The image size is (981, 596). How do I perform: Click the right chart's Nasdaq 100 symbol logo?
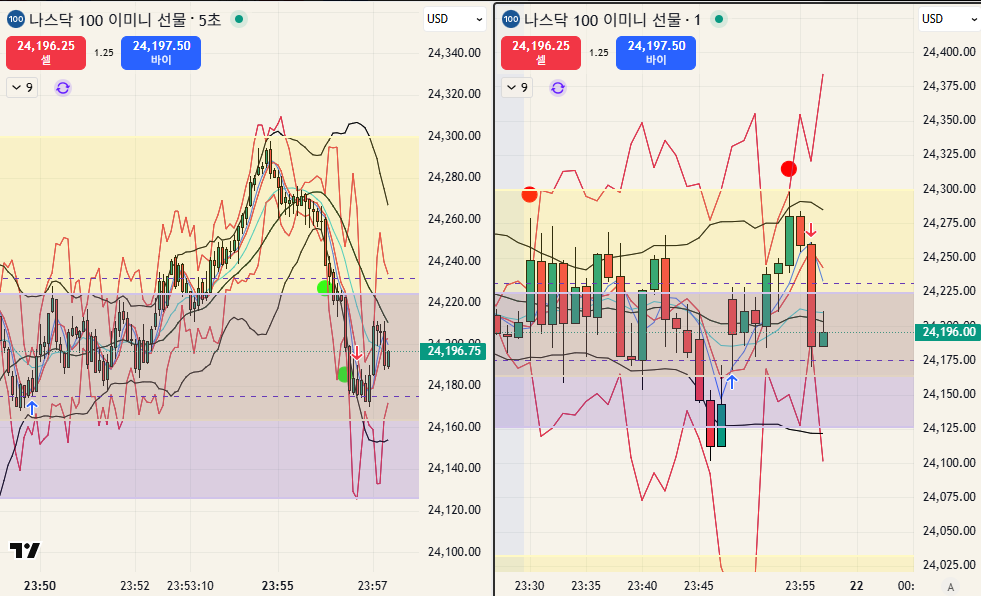click(511, 19)
